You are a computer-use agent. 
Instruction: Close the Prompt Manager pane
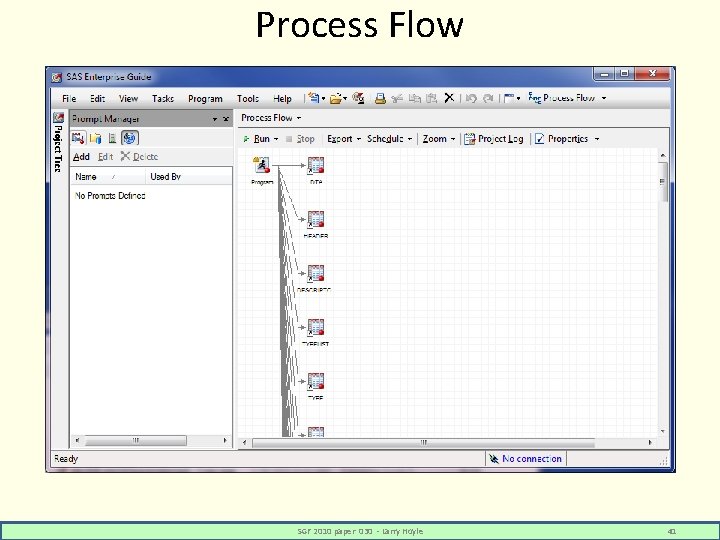click(225, 119)
